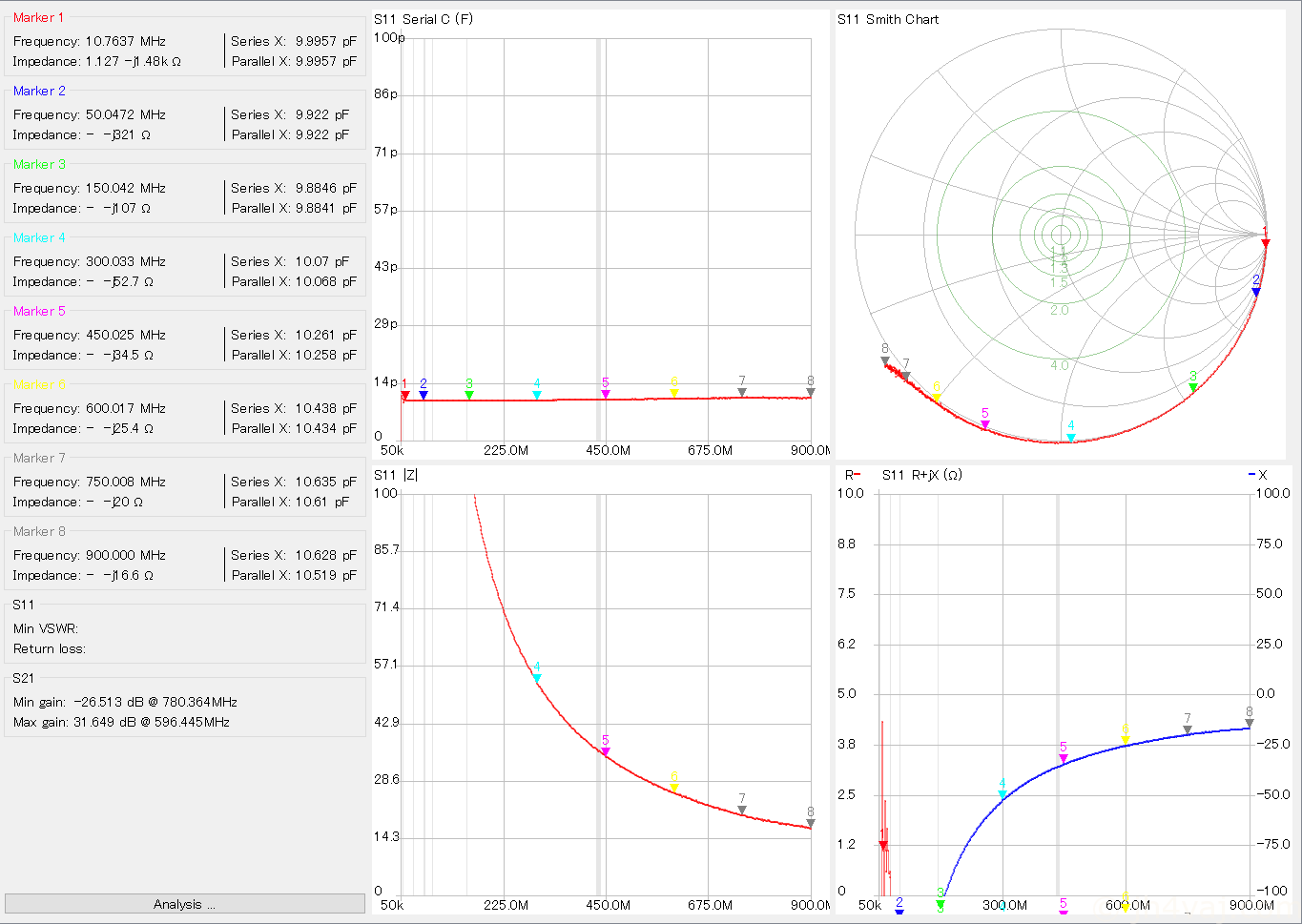Screen dimensions: 1302x924
Task: Click Marker 2 impedance '-j321 Ω'
Action: tap(127, 134)
